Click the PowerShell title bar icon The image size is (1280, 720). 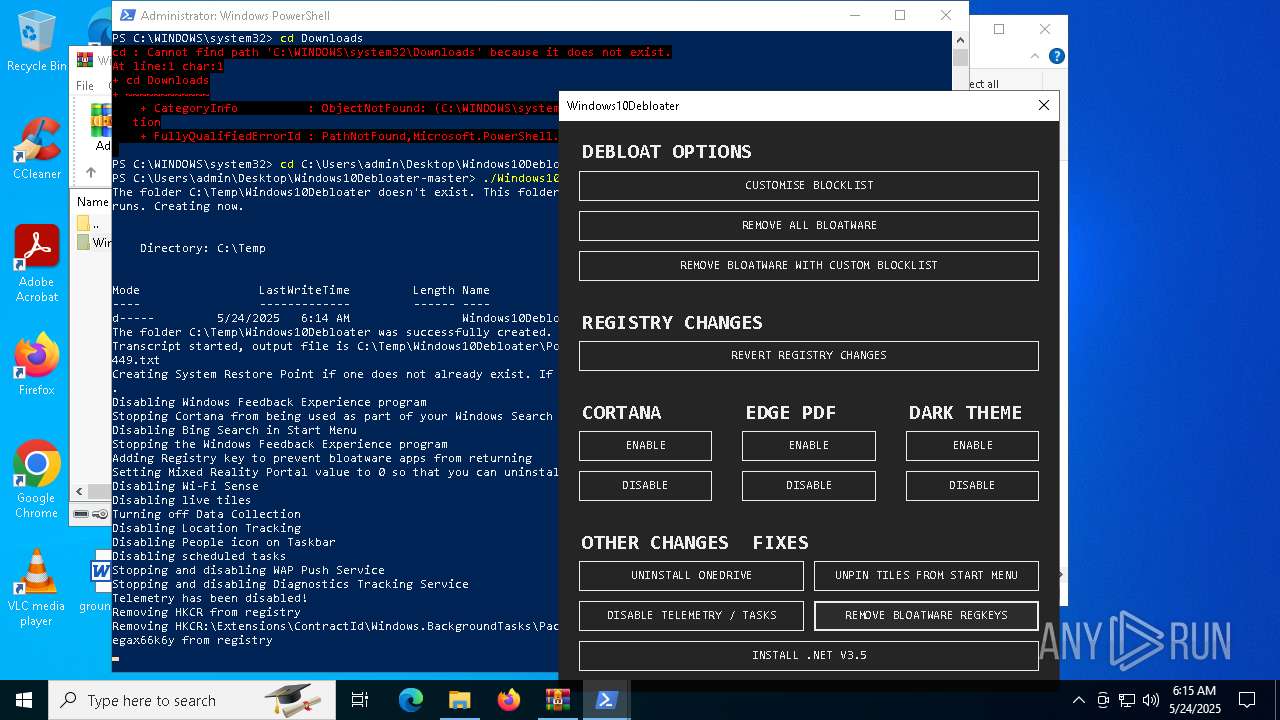pyautogui.click(x=126, y=15)
